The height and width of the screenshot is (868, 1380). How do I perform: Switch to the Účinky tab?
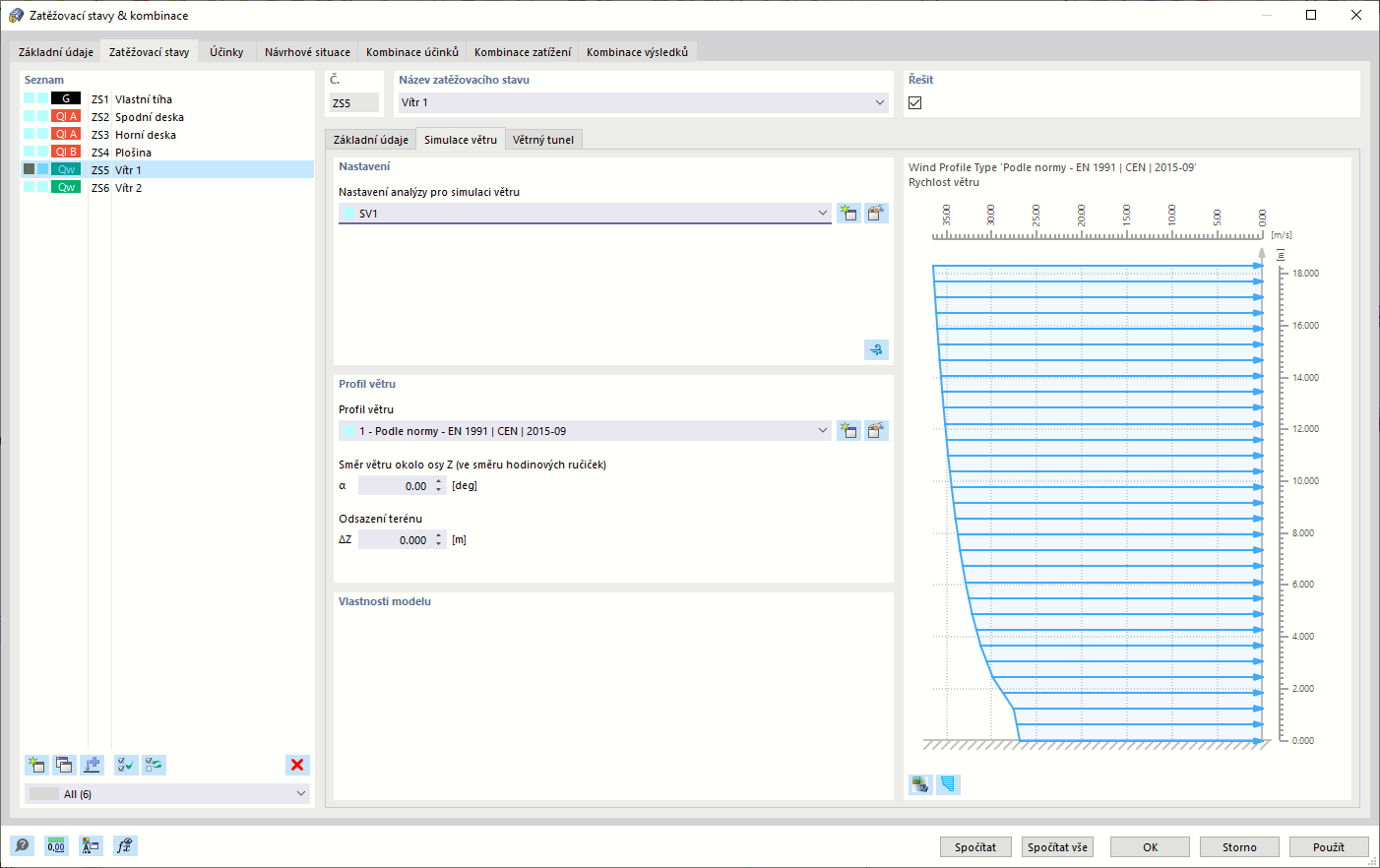(226, 52)
